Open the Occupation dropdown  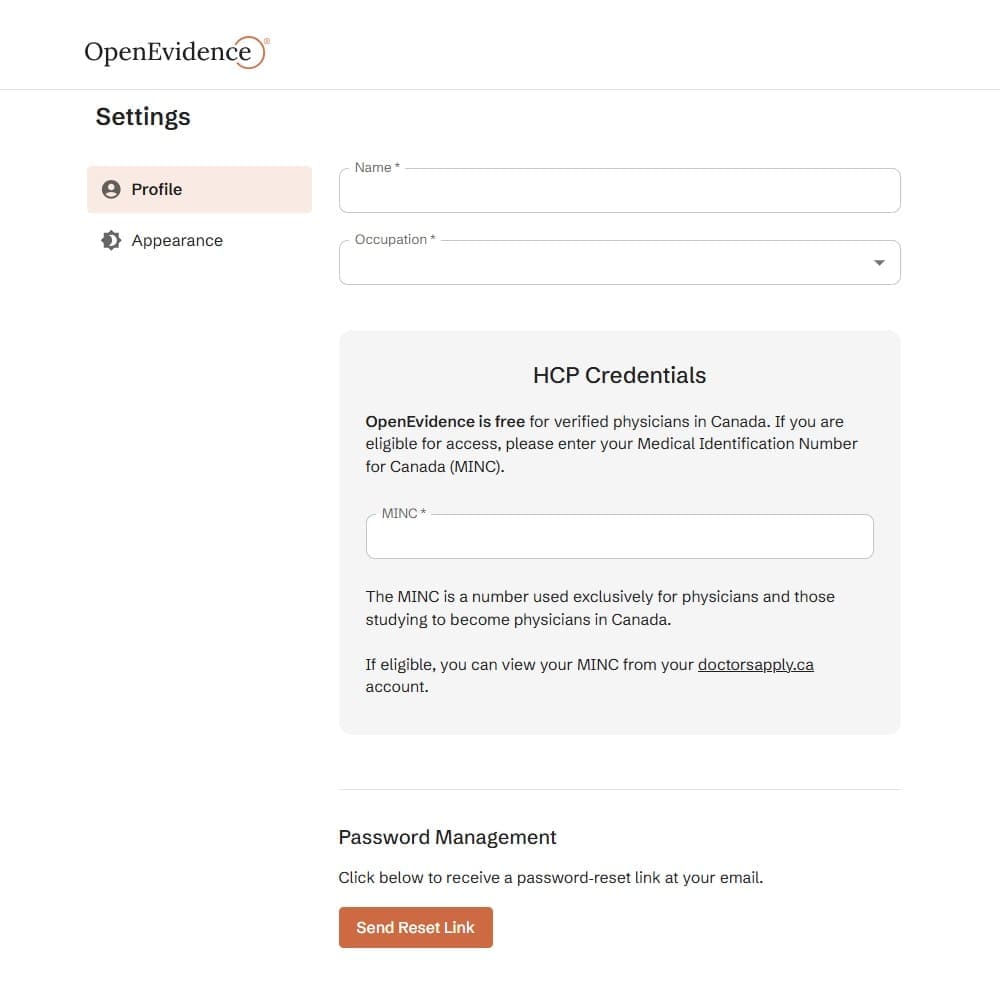click(620, 262)
